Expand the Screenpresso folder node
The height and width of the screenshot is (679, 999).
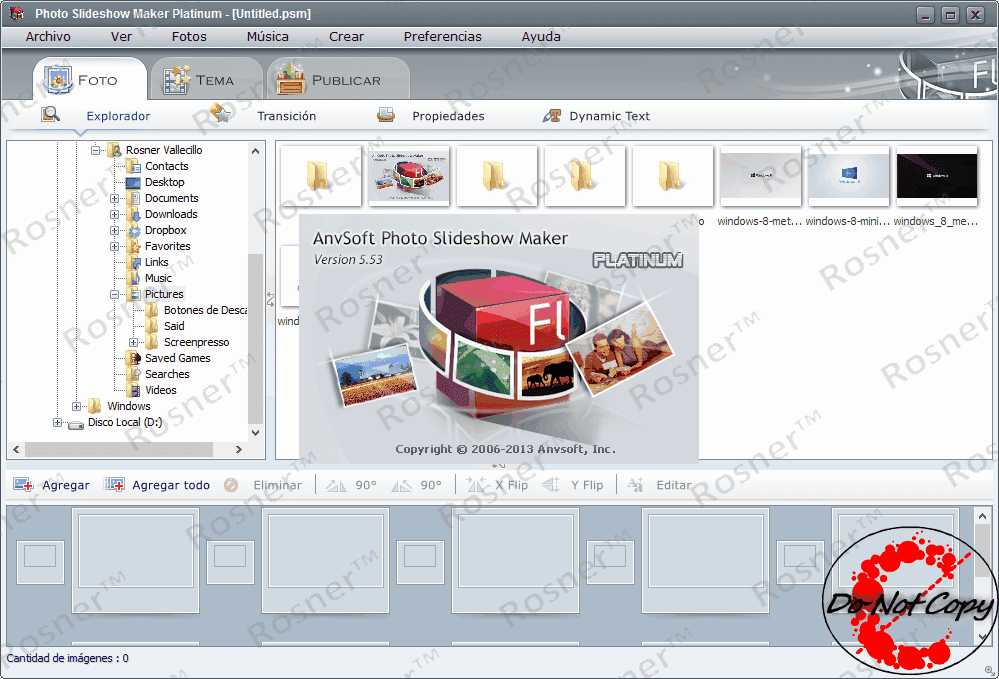(x=133, y=342)
